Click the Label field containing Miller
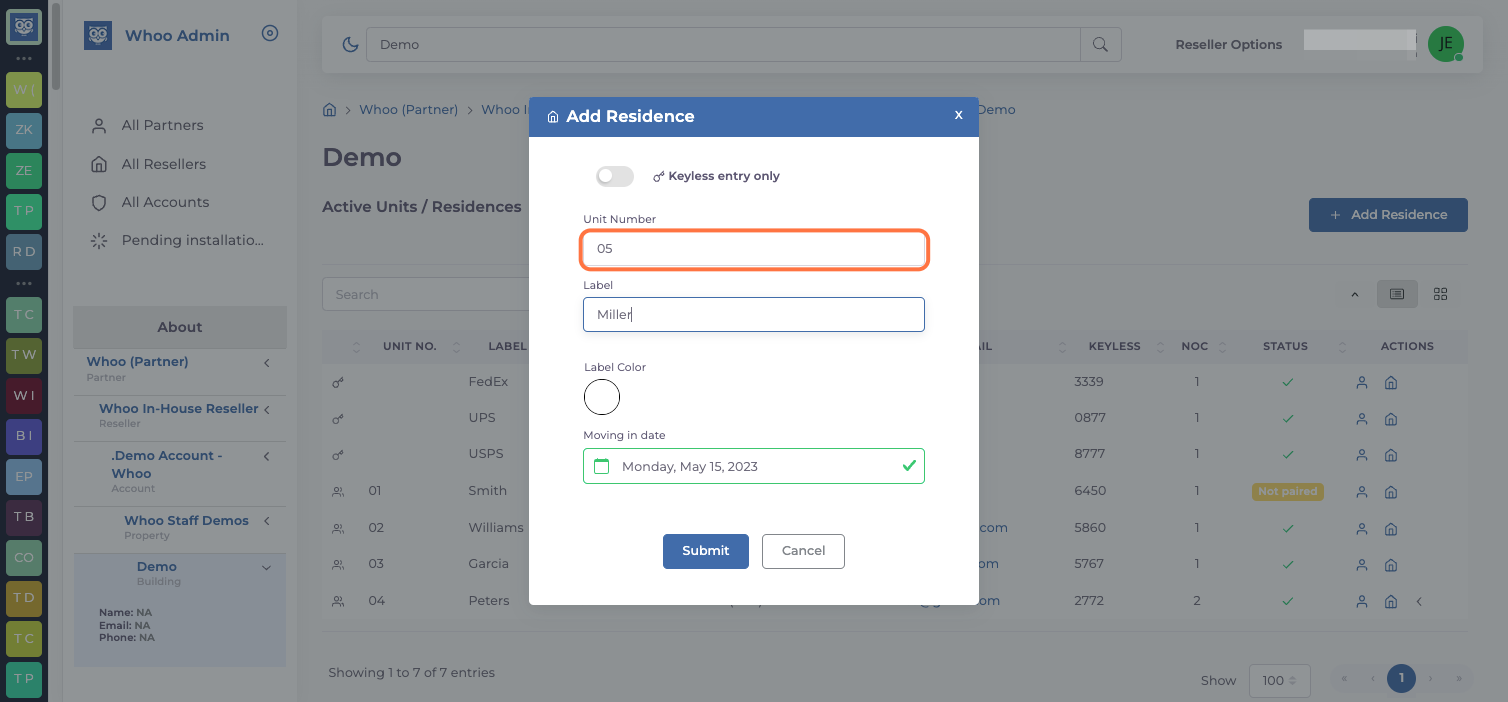The height and width of the screenshot is (702, 1508). (x=754, y=314)
